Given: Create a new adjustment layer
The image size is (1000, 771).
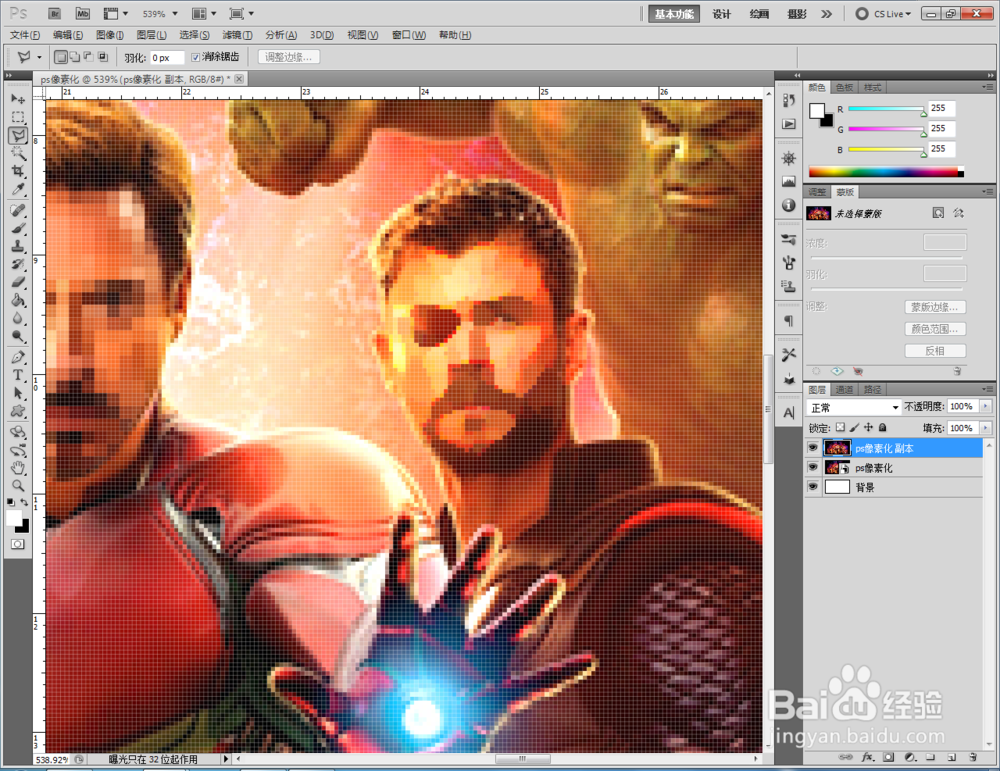Looking at the screenshot, I should point(910,757).
